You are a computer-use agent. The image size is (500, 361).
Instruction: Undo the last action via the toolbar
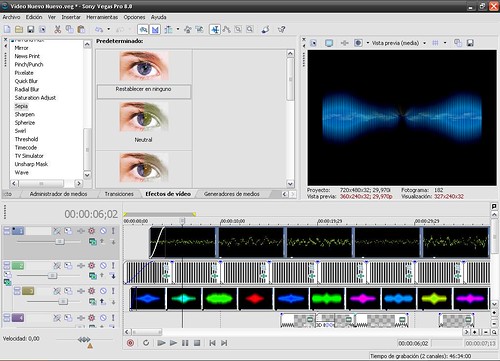pos(99,29)
